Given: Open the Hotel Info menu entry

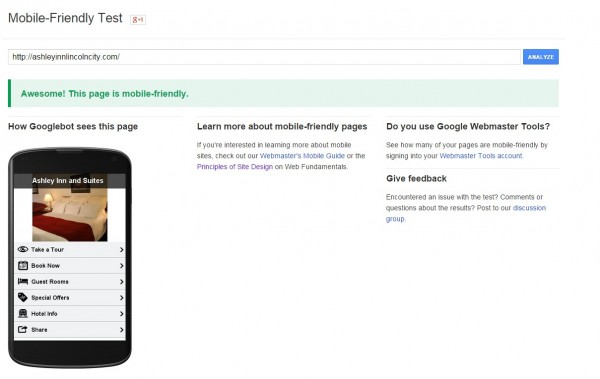Looking at the screenshot, I should click(70, 314).
